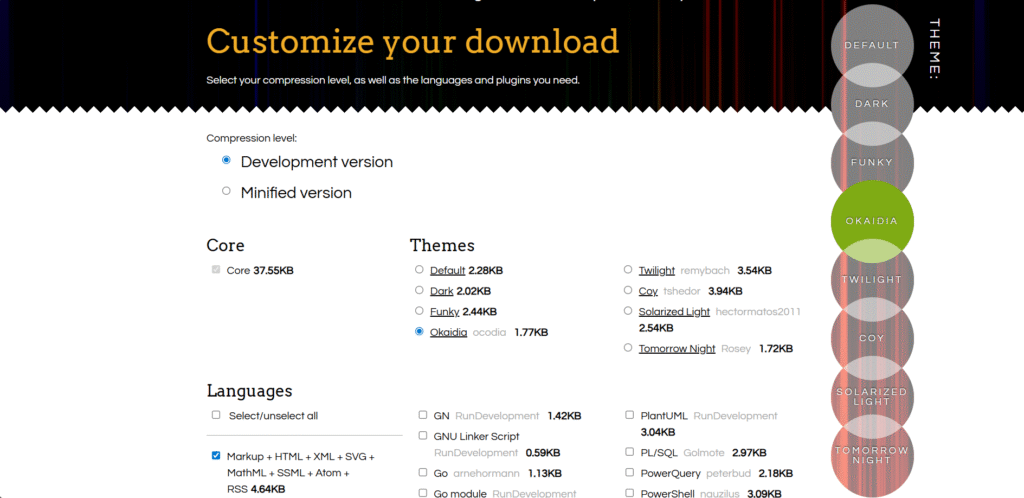Enable PowerQuery language checkbox
The image size is (1024, 498).
tap(629, 472)
